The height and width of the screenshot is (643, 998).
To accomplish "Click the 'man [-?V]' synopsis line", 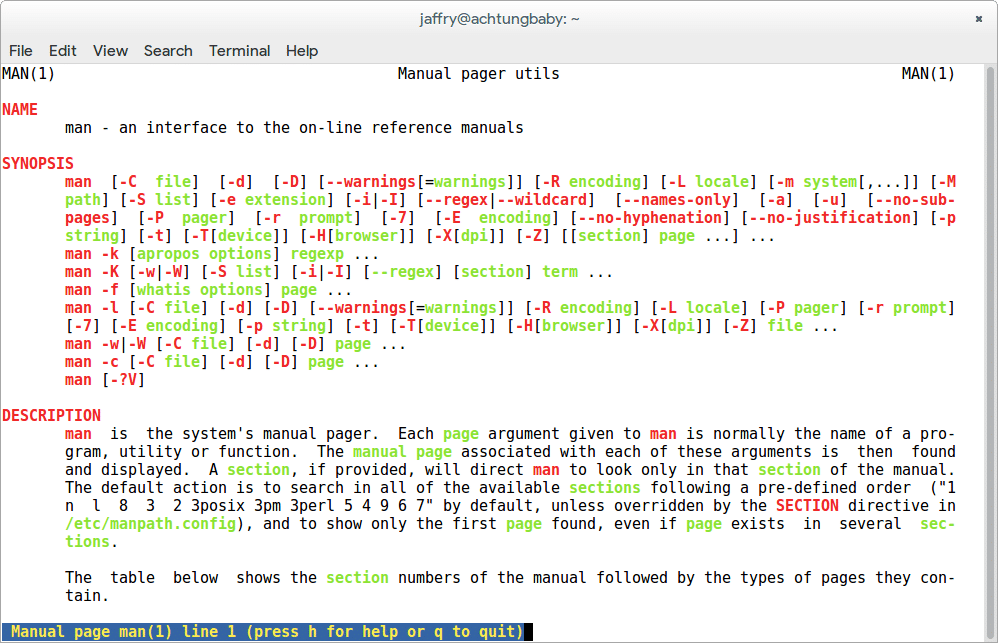I will (105, 380).
